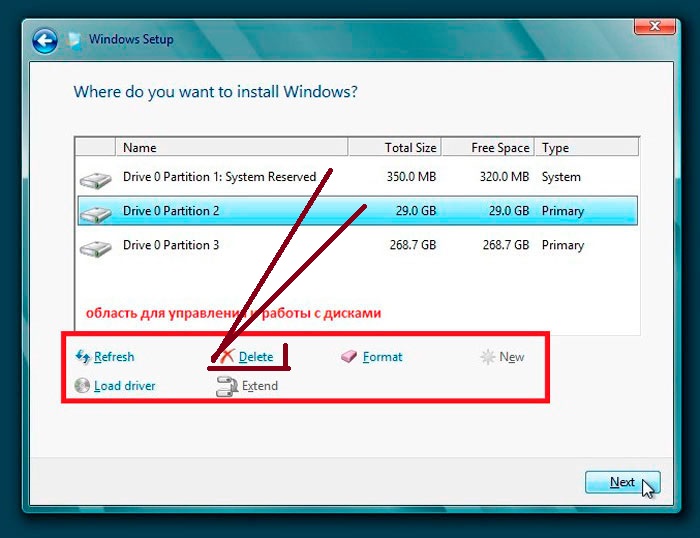Click the System type cell
This screenshot has width=700, height=538.
[x=561, y=177]
